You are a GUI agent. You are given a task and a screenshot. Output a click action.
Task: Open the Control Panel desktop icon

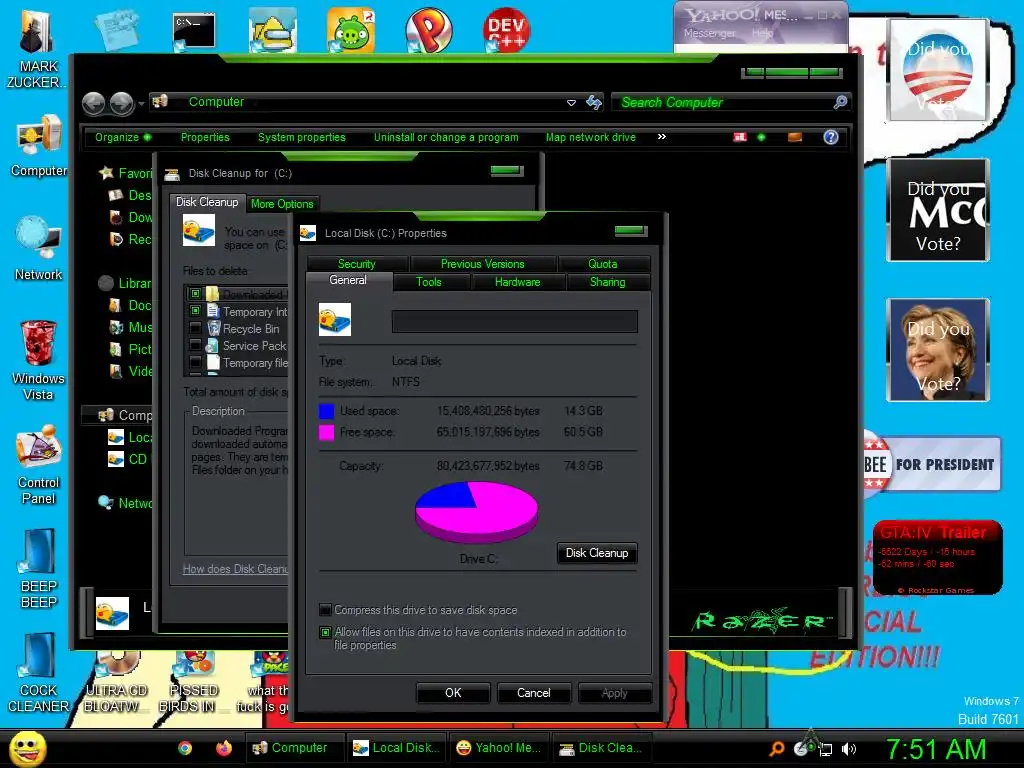pos(39,464)
